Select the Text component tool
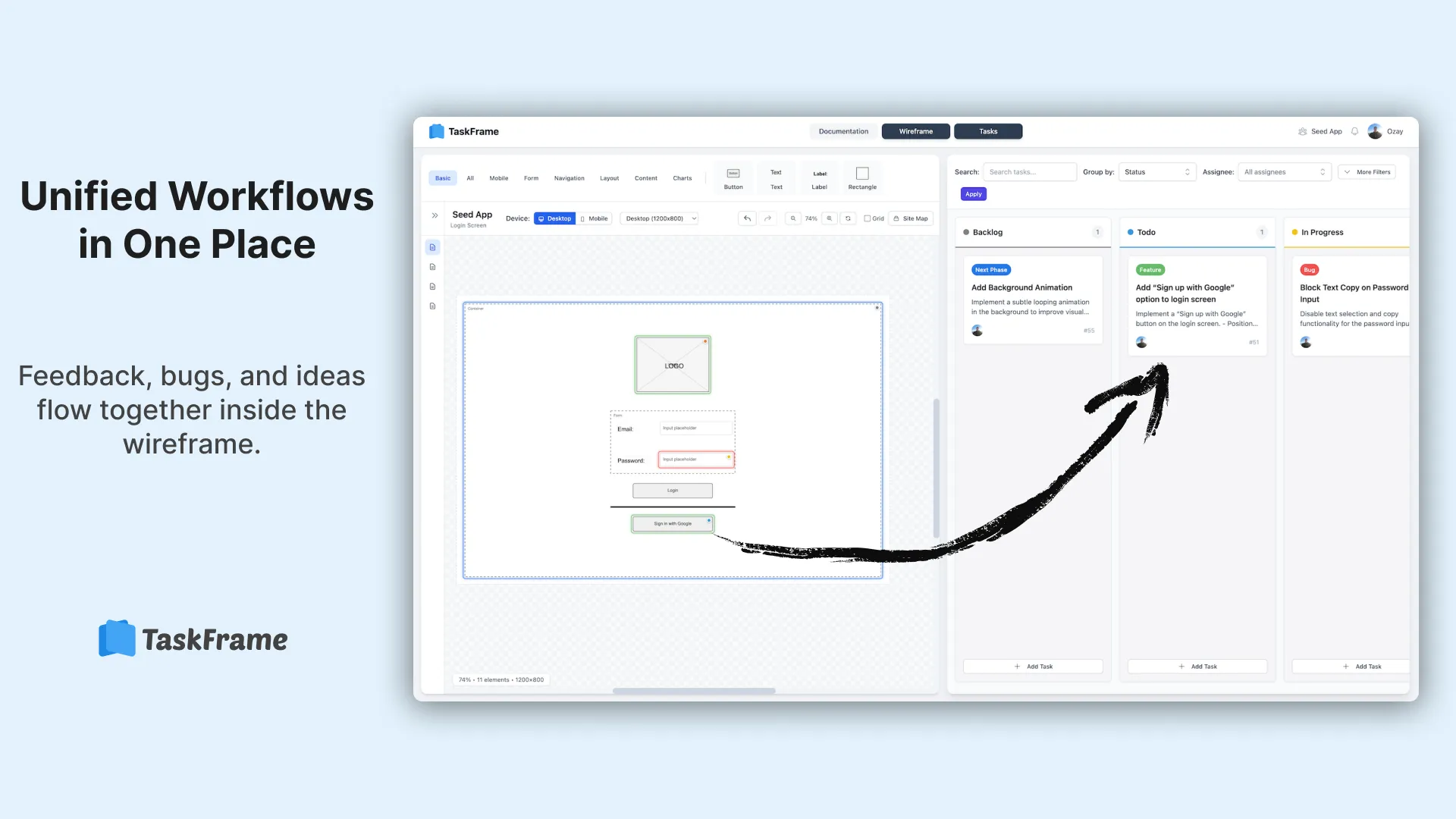The height and width of the screenshot is (819, 1456). 776,177
